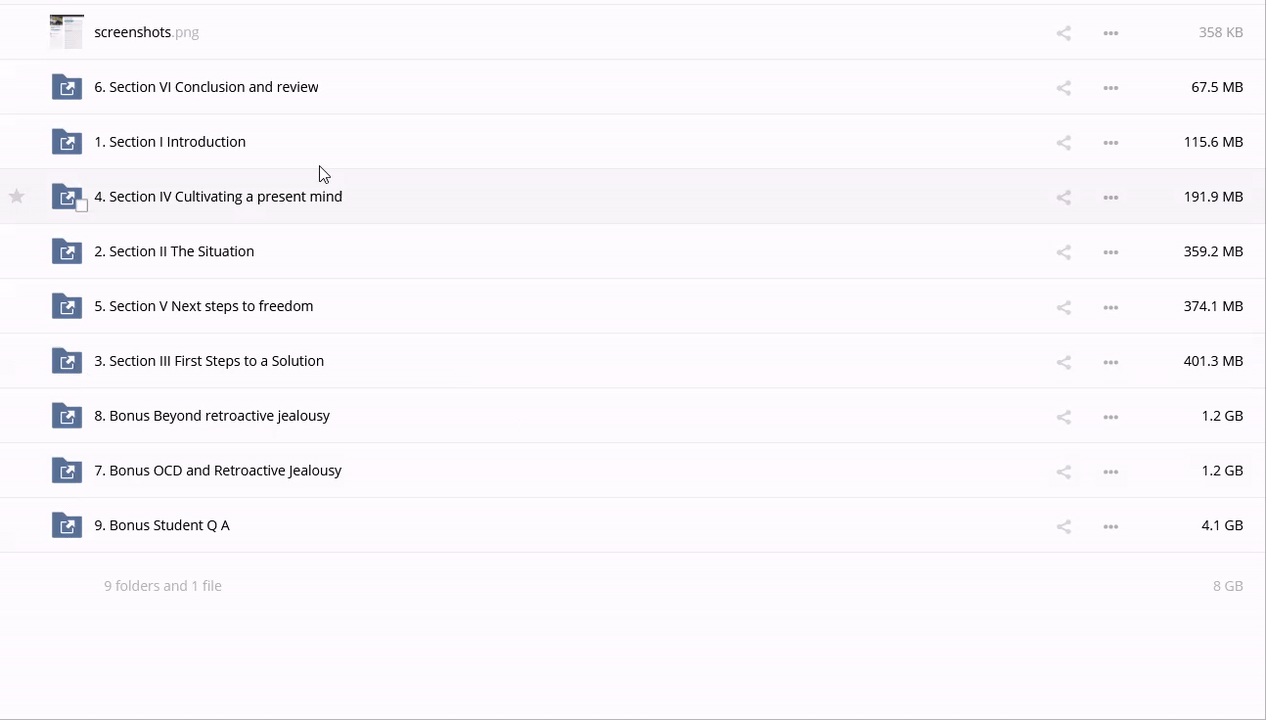
Task: Click folder icon of Section V Next steps
Action: point(67,306)
